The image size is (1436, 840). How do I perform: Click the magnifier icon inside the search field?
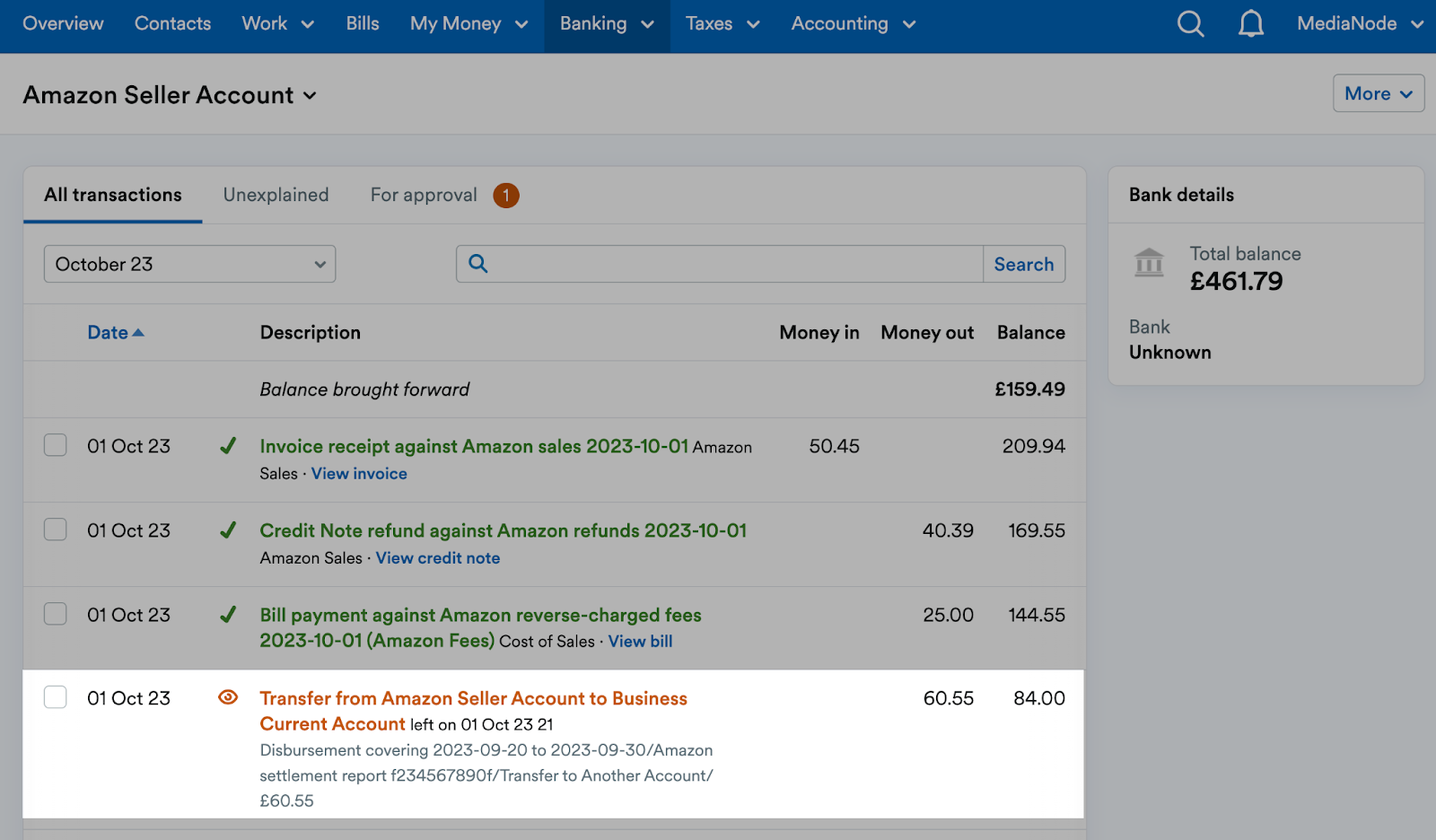pos(478,264)
